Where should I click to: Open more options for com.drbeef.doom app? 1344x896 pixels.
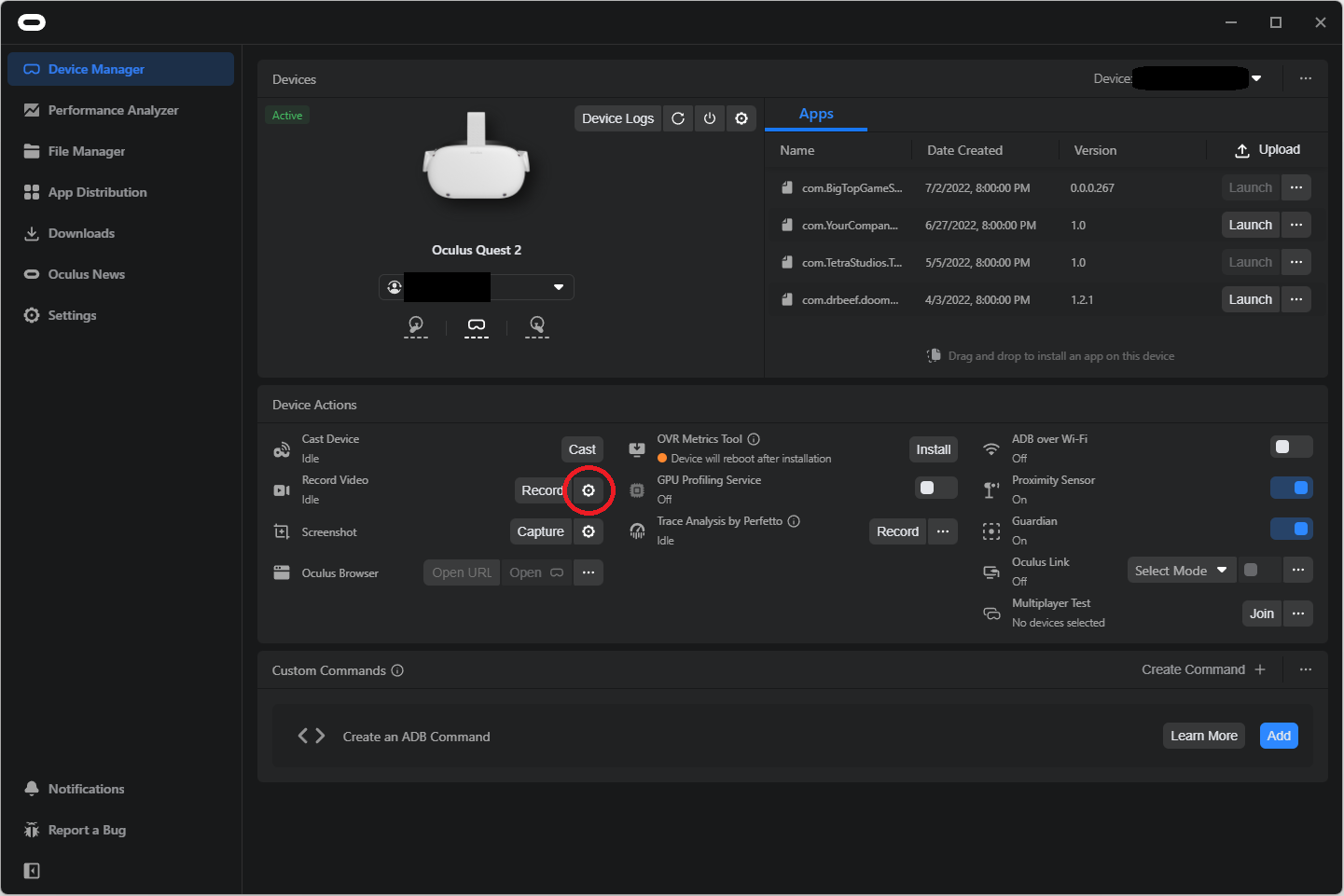point(1296,299)
